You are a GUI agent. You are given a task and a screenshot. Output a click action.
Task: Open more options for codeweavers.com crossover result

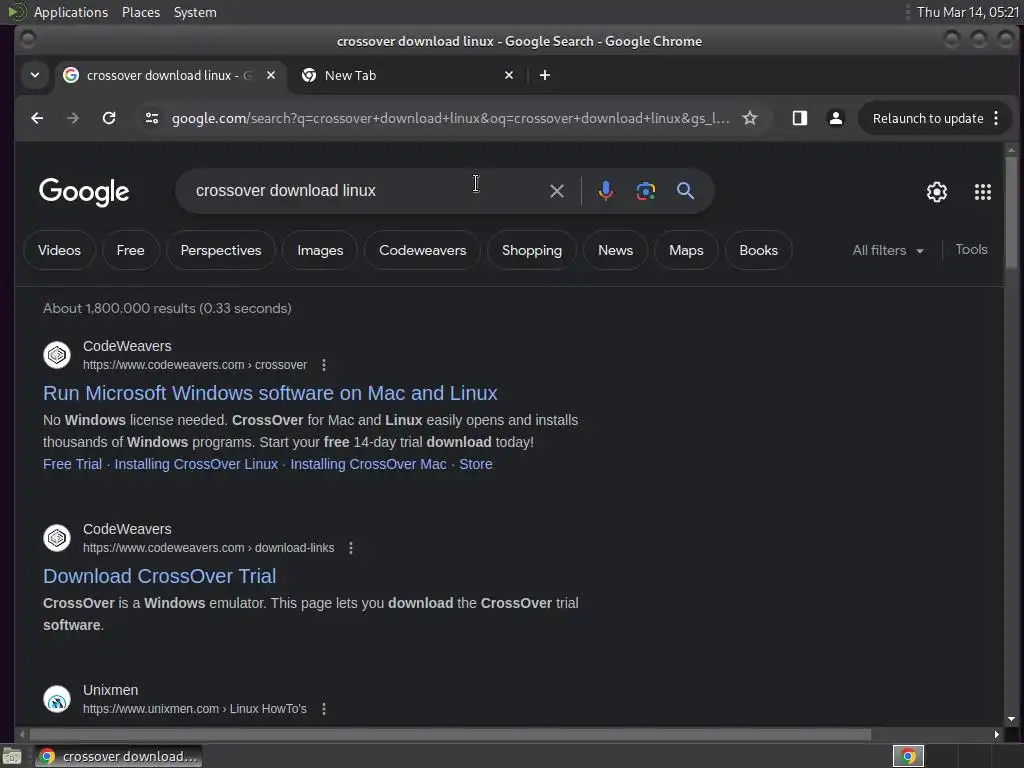click(324, 365)
